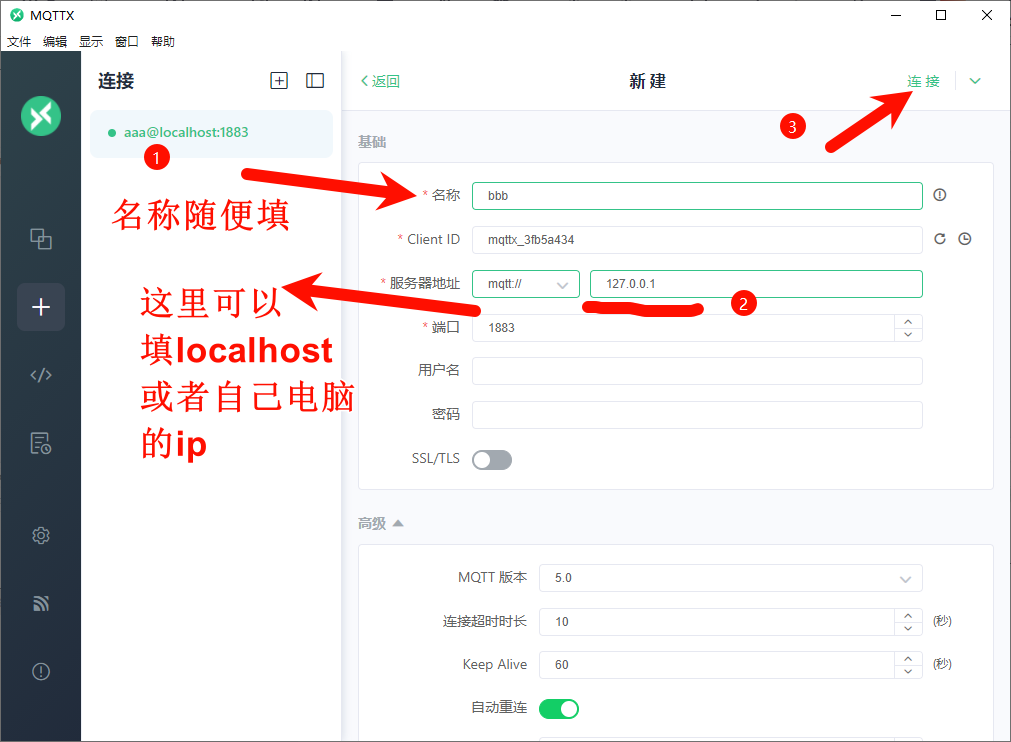Open the 编辑 menu

(55, 41)
